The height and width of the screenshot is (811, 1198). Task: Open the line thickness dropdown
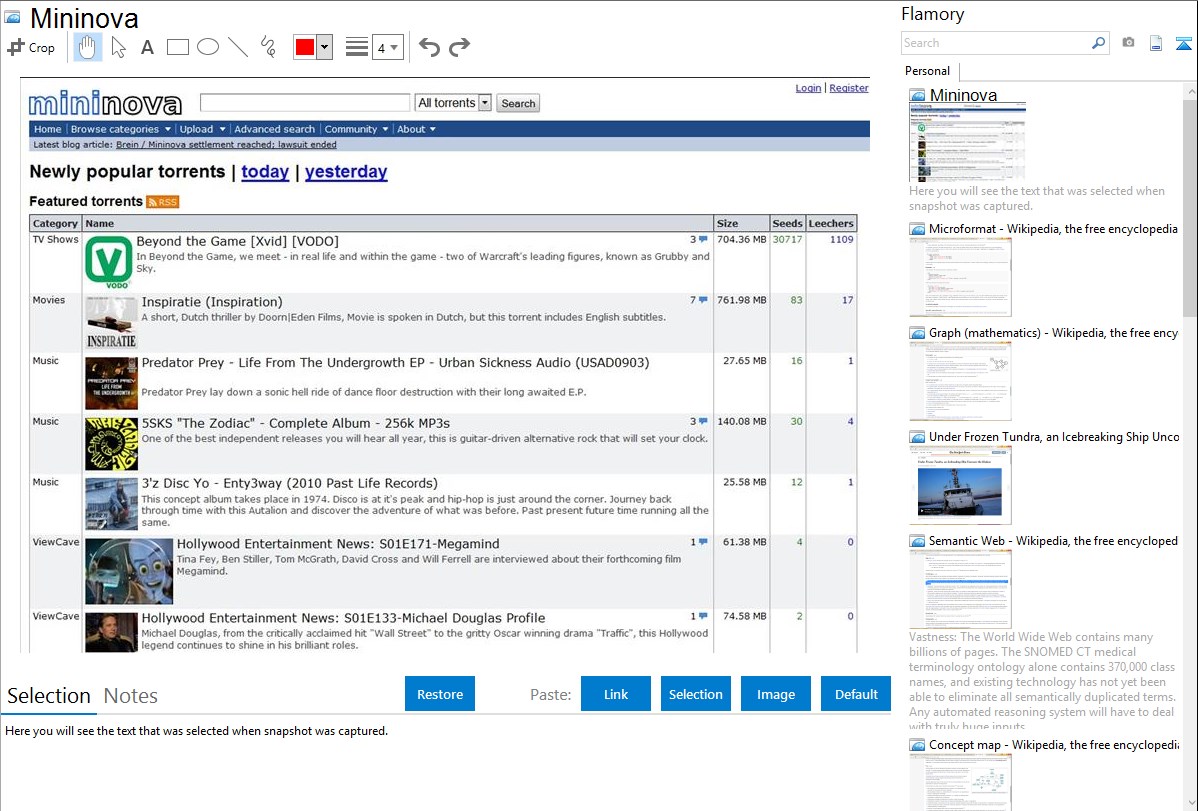387,47
